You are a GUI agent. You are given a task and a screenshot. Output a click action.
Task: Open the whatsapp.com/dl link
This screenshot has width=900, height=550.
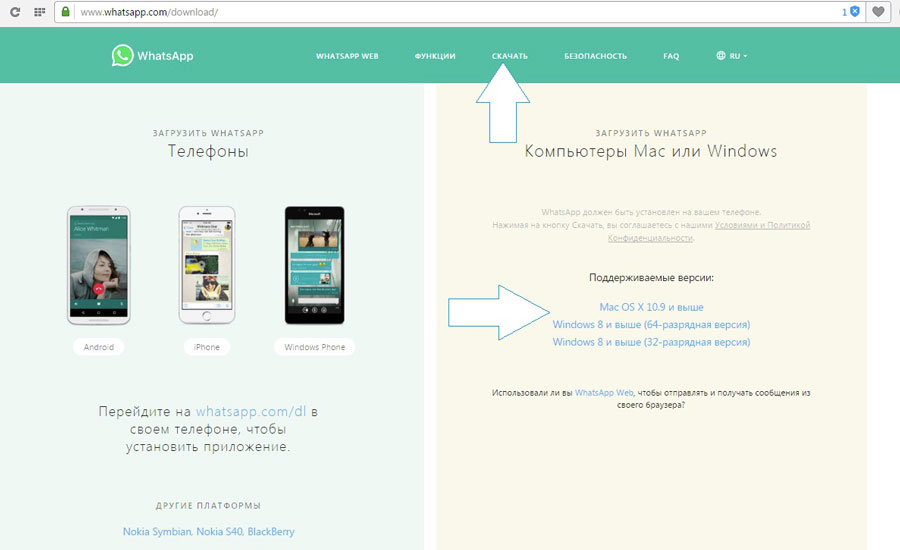[251, 412]
